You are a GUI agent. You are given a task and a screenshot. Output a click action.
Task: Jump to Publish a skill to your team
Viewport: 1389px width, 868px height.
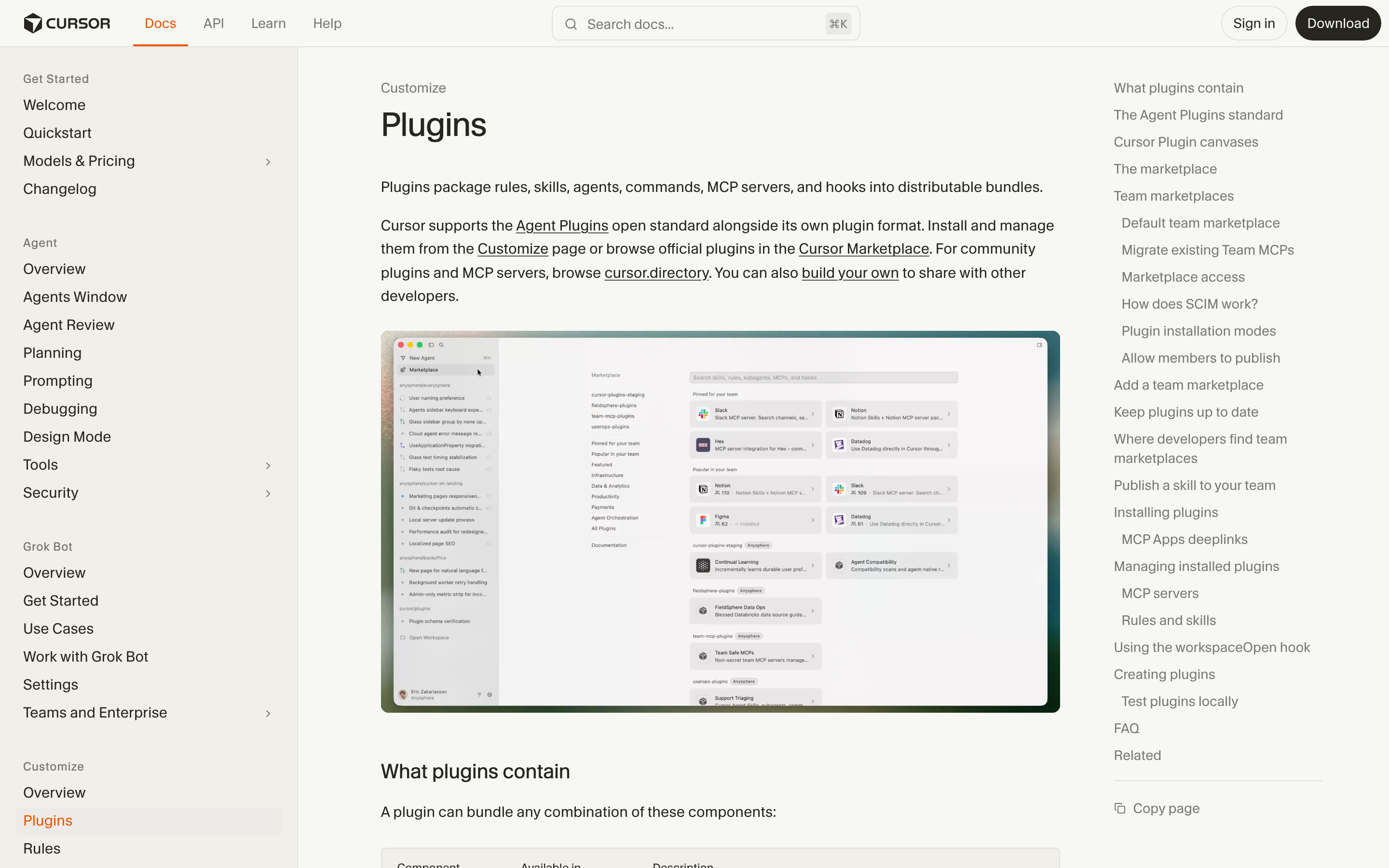click(1195, 485)
